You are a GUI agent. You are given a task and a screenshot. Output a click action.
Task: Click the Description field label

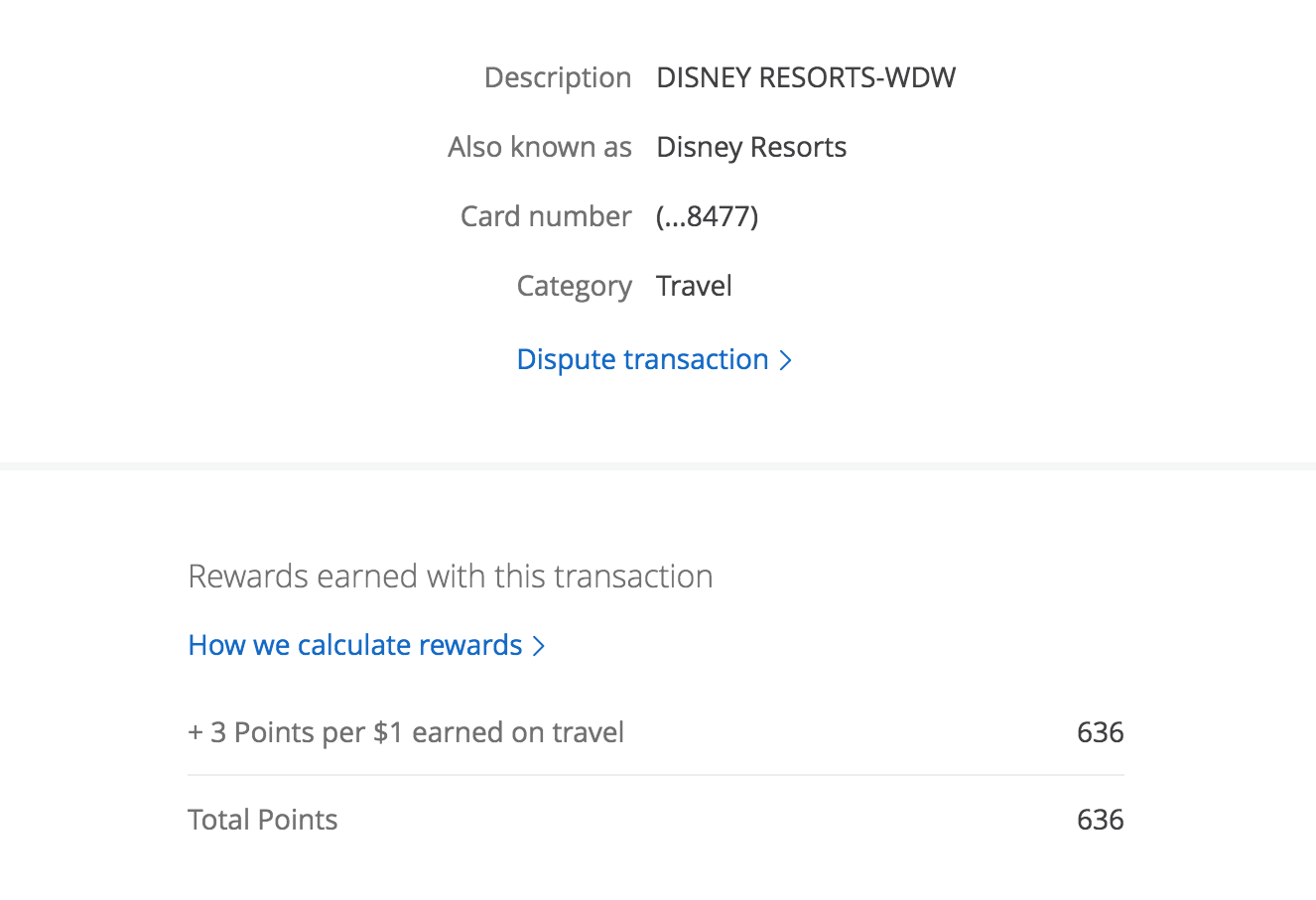pos(557,77)
